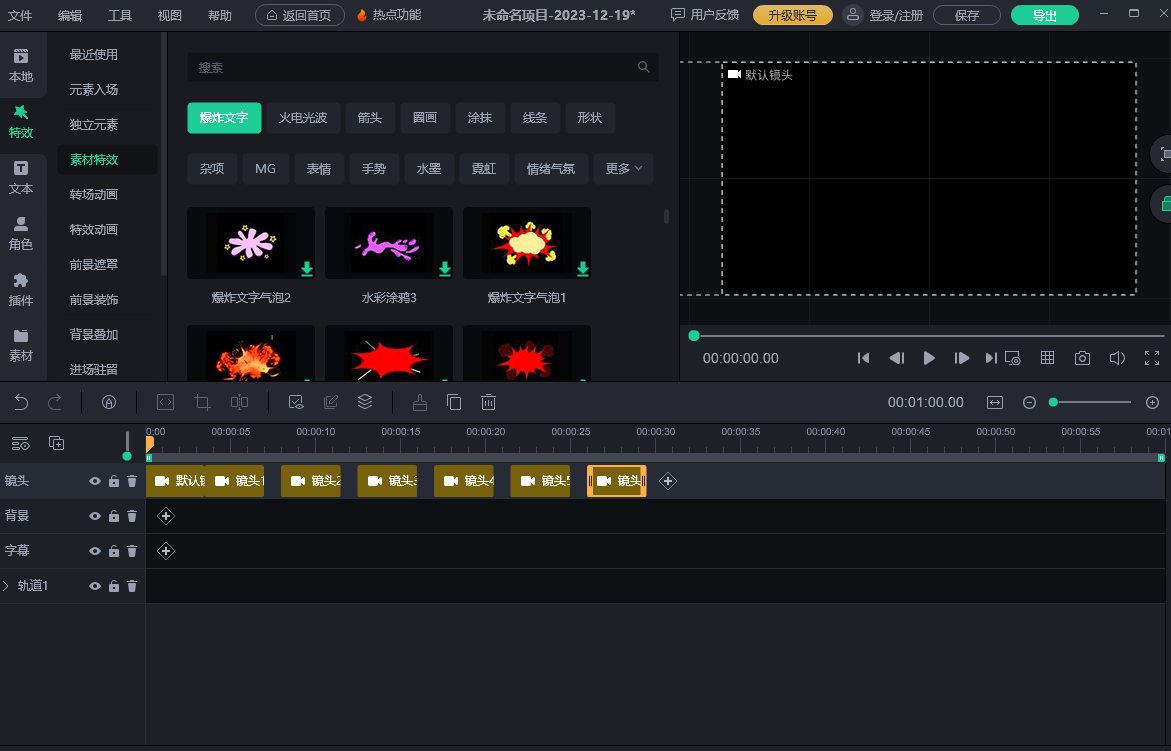Select the crop tool in timeline toolbar
Screen dimensions: 1171x751
coord(203,402)
